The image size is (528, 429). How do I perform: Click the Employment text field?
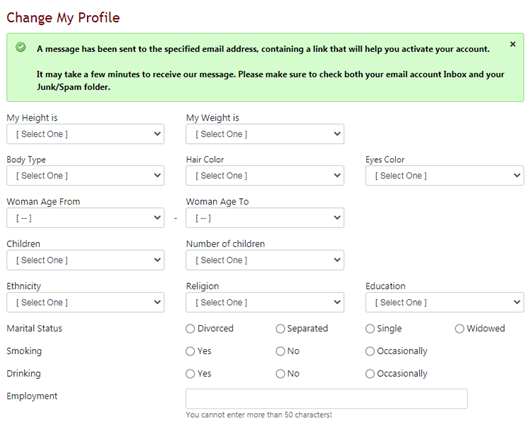point(327,399)
